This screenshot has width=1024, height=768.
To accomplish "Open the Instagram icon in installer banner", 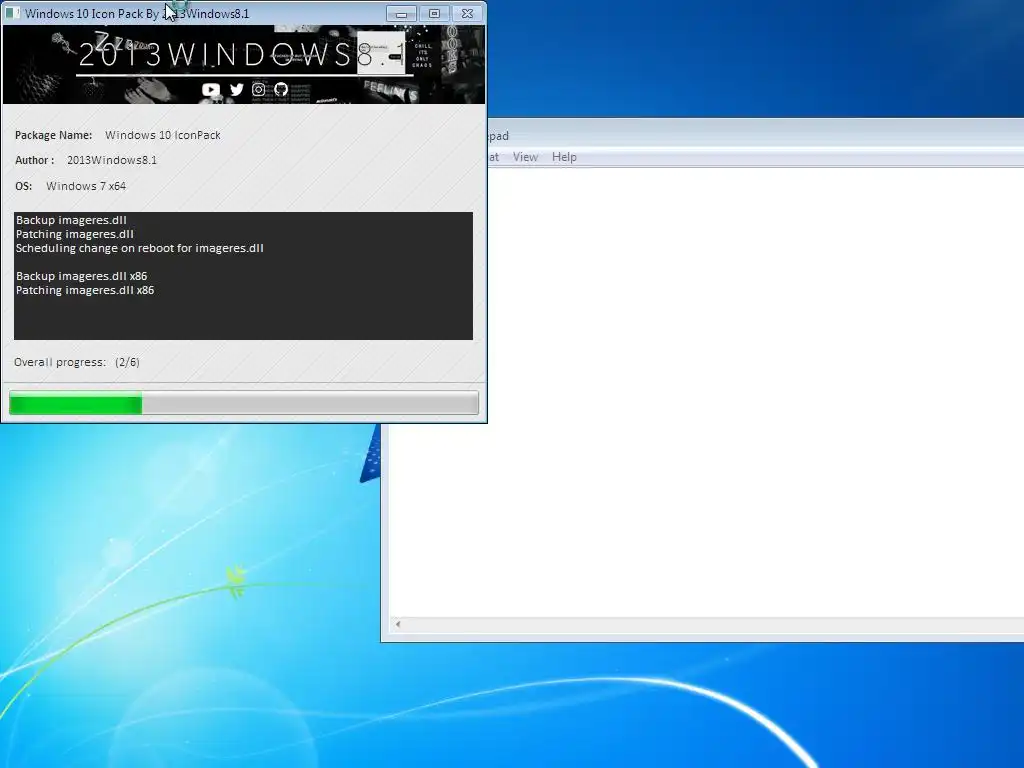I will point(259,89).
